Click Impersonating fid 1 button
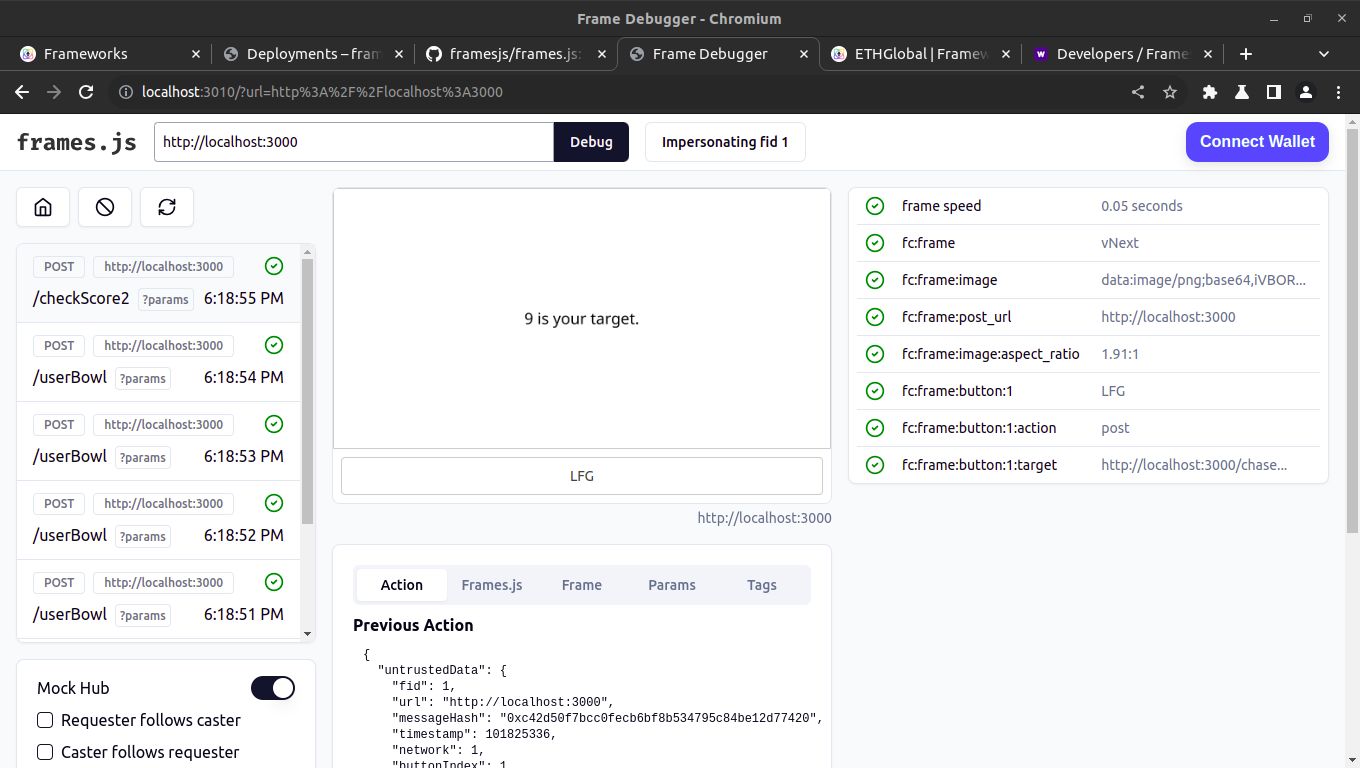This screenshot has height=768, width=1360. coord(725,142)
